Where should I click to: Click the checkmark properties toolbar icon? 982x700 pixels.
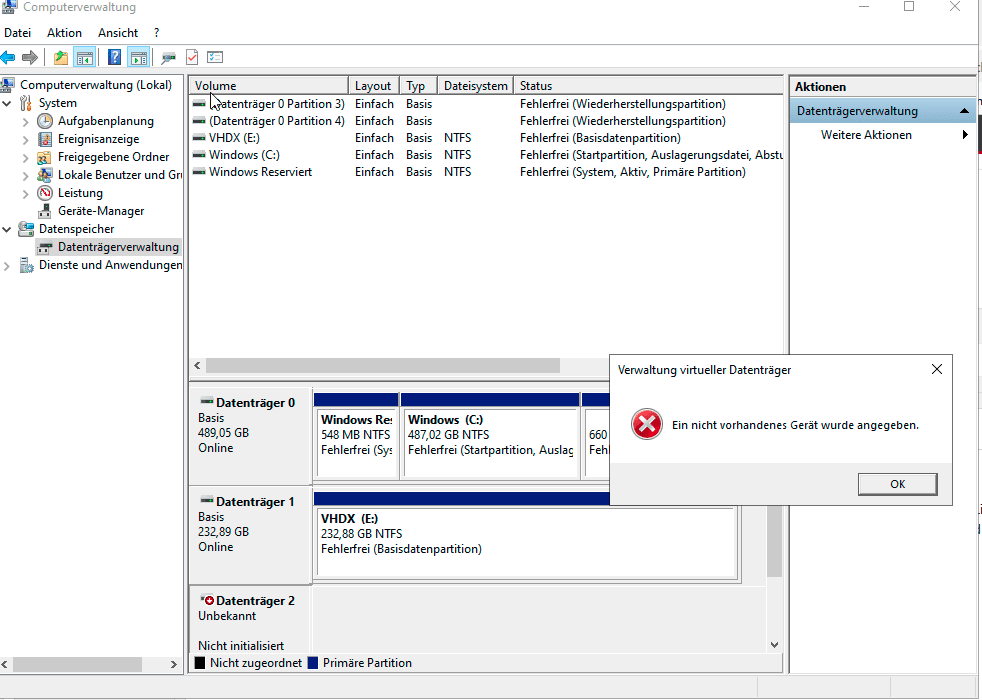192,58
